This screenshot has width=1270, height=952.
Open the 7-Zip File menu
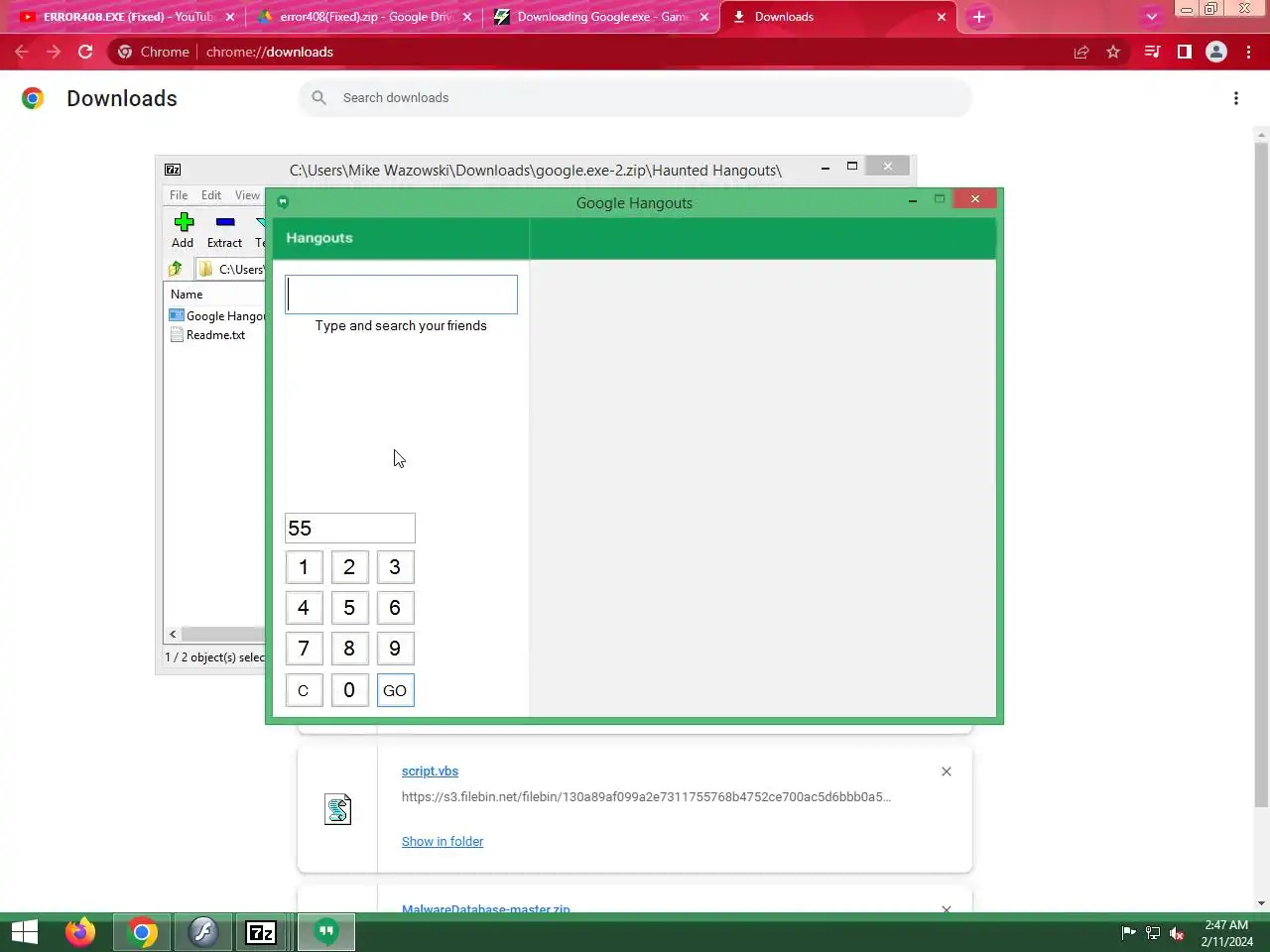[179, 195]
